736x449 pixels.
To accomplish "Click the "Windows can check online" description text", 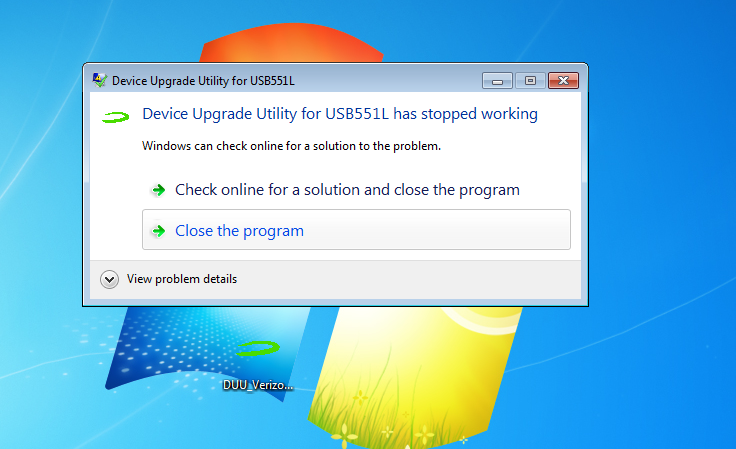I will point(291,146).
